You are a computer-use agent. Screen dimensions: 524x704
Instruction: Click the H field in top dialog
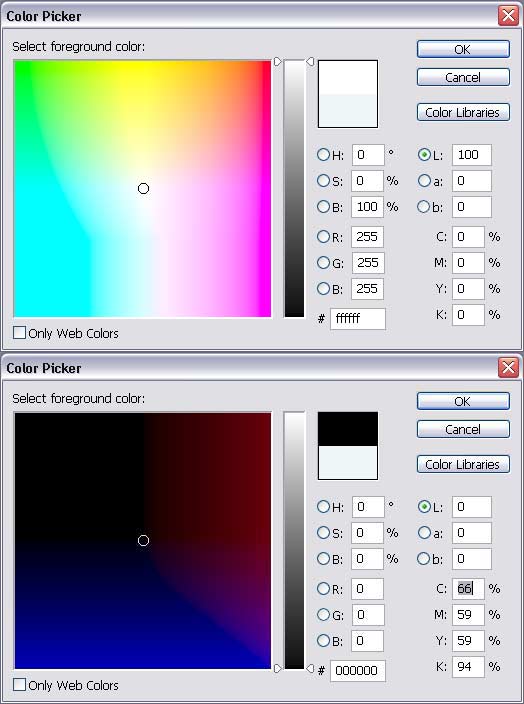coord(368,155)
